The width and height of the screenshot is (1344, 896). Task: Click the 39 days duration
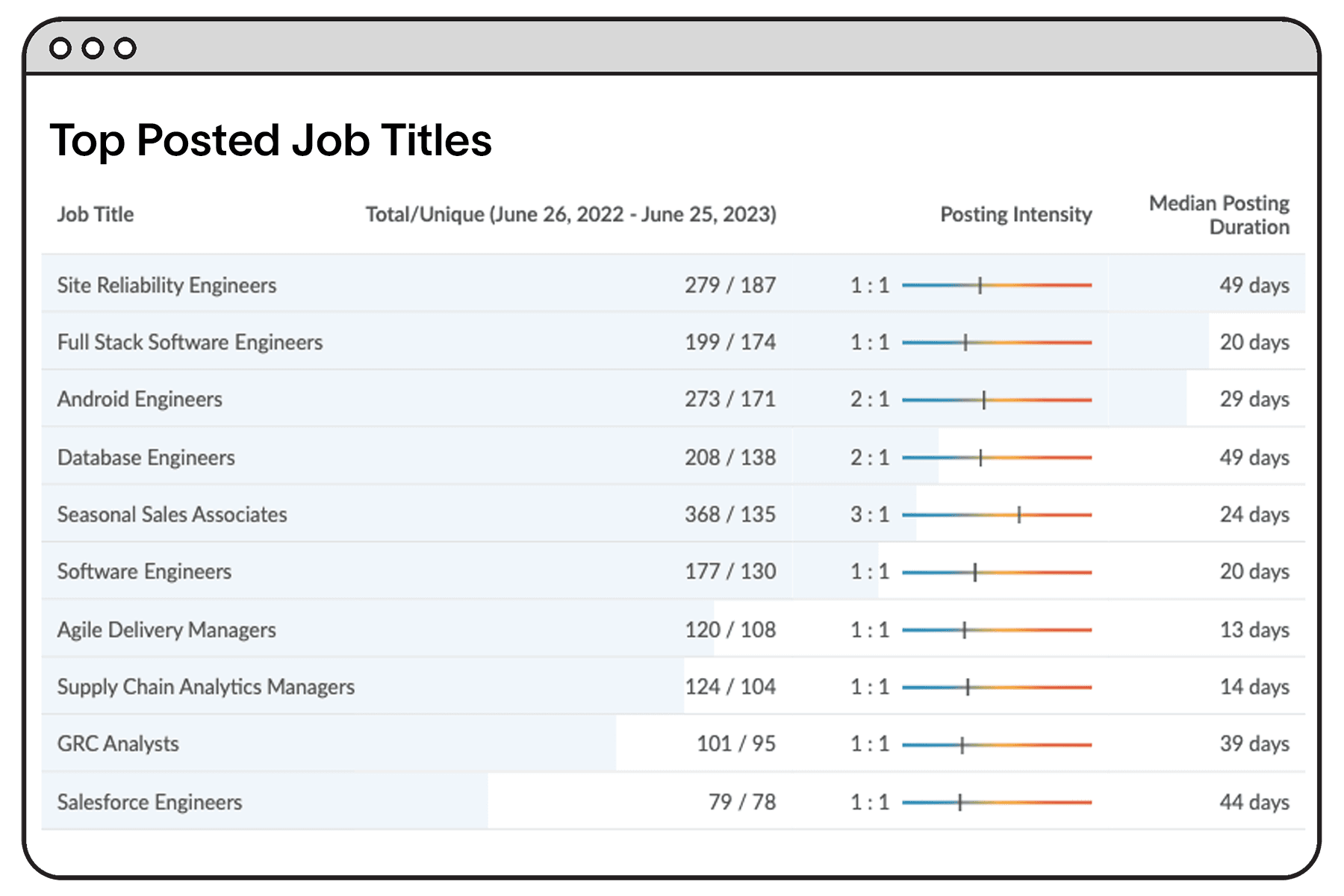pos(1254,744)
